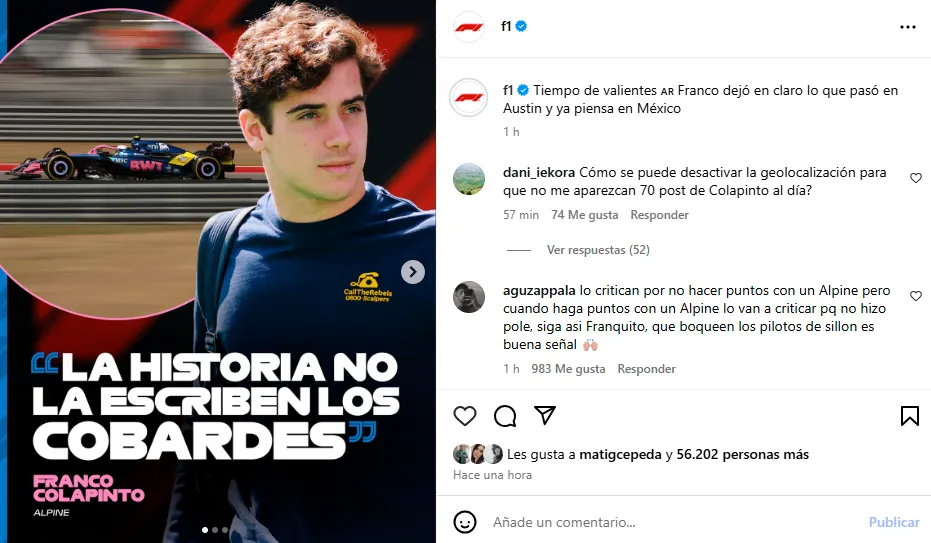Viewport: 931px width, 543px height.
Task: Open emoji picker smiley icon
Action: [x=465, y=522]
